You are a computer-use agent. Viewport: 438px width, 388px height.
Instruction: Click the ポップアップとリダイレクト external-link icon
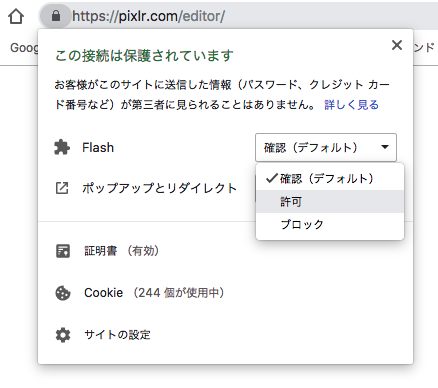pos(62,188)
